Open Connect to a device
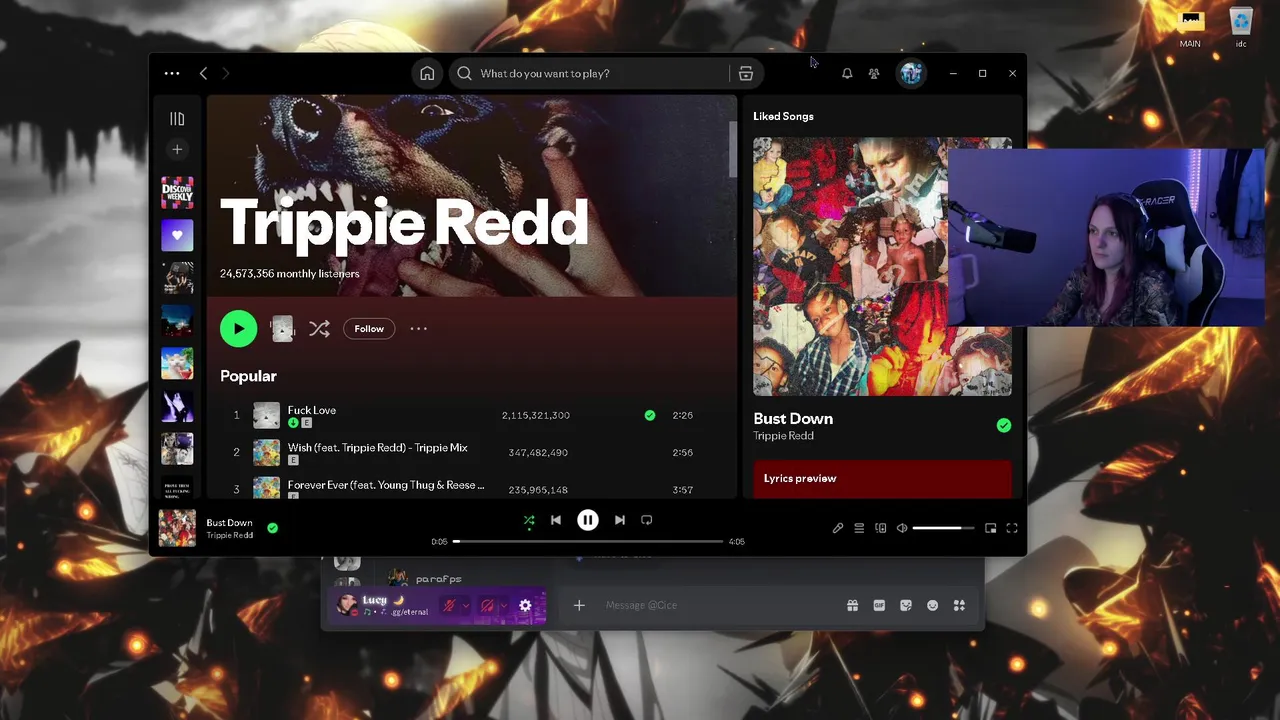The image size is (1280, 720). (881, 528)
